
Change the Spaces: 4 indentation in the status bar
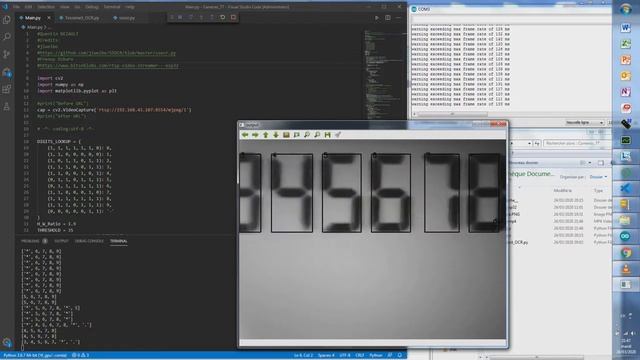coord(326,356)
